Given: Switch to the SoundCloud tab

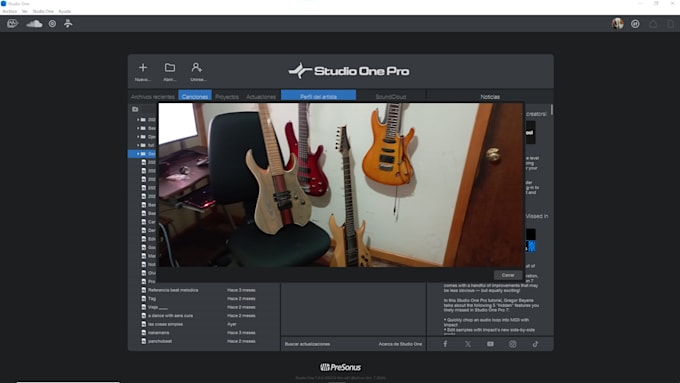Looking at the screenshot, I should pyautogui.click(x=391, y=96).
